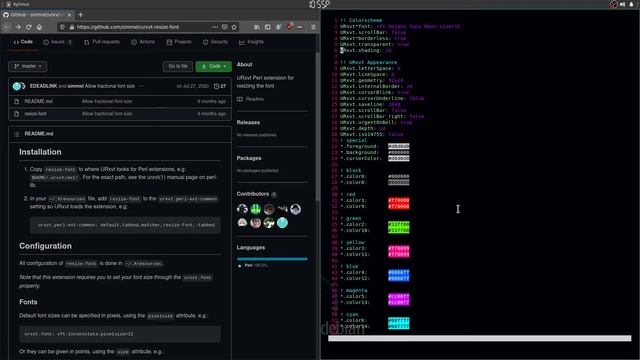Show Firefox sidebars

point(268,27)
